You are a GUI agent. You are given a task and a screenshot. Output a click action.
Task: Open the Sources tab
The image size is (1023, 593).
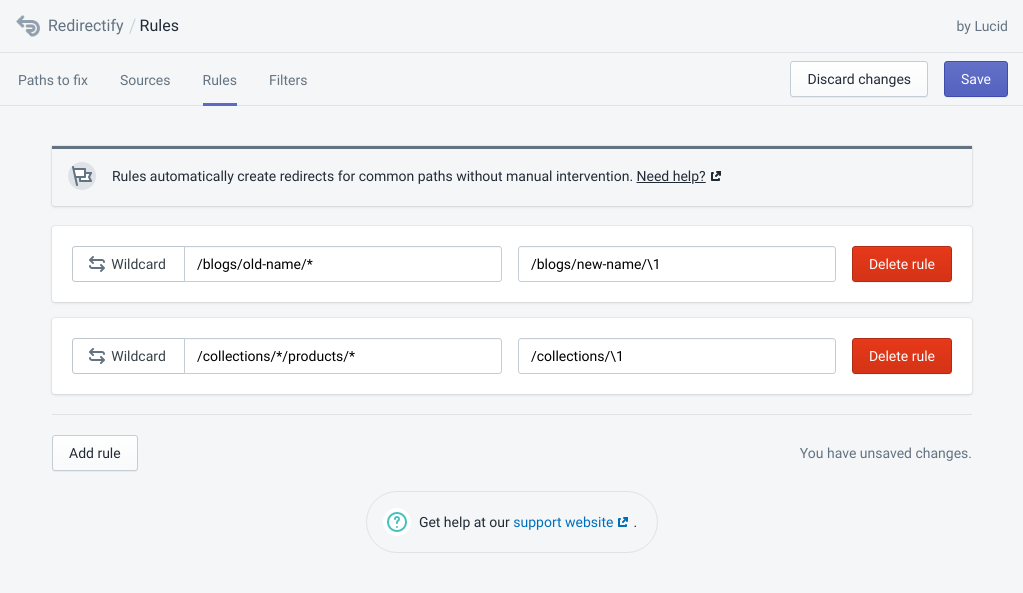pos(145,80)
